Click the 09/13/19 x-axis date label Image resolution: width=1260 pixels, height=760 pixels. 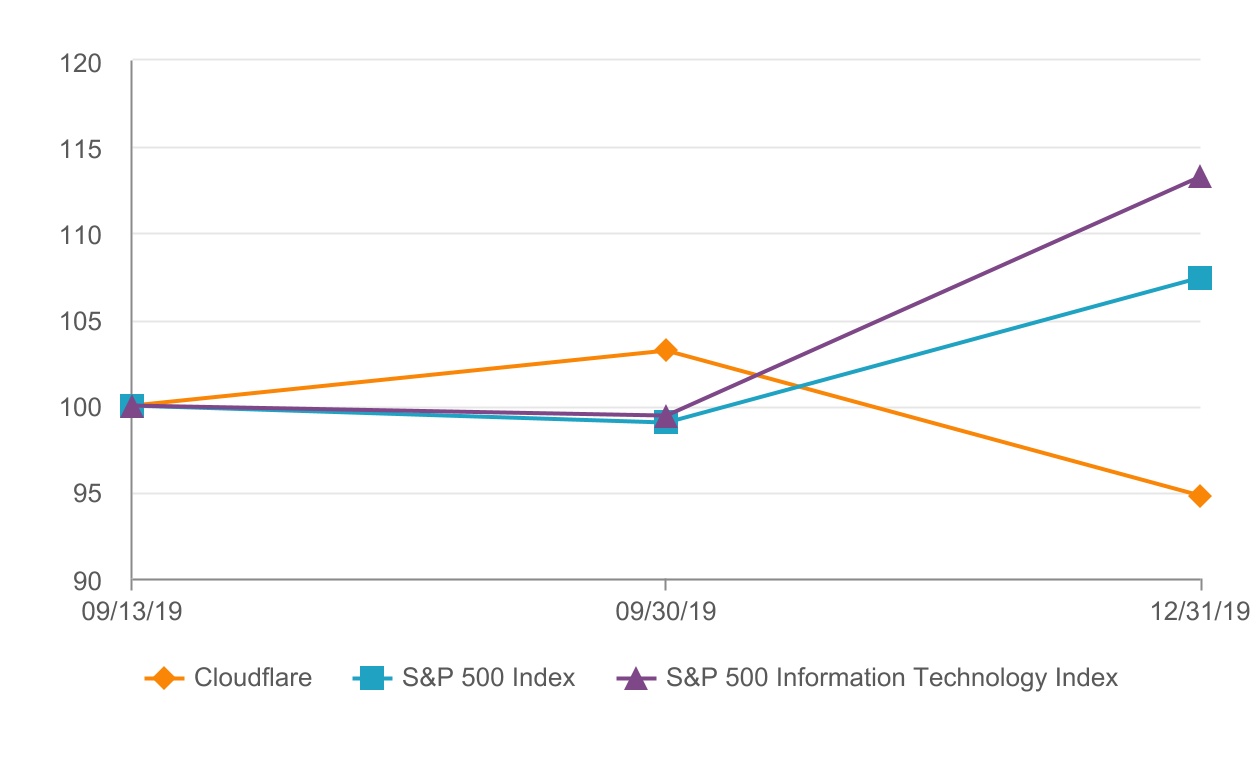click(132, 611)
